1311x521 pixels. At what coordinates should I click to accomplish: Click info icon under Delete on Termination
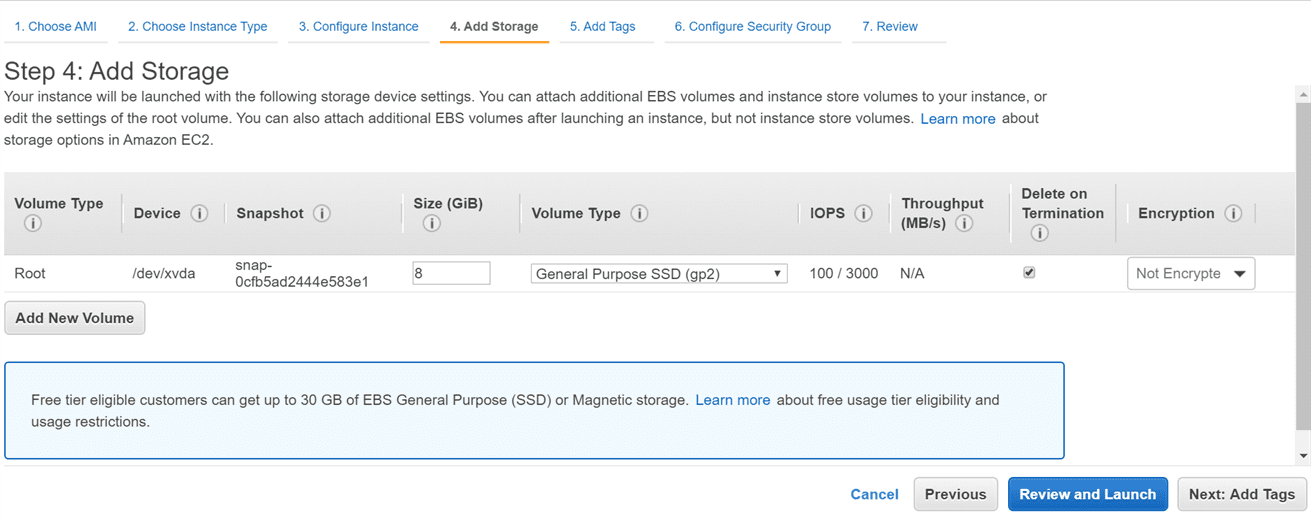pyautogui.click(x=1039, y=234)
